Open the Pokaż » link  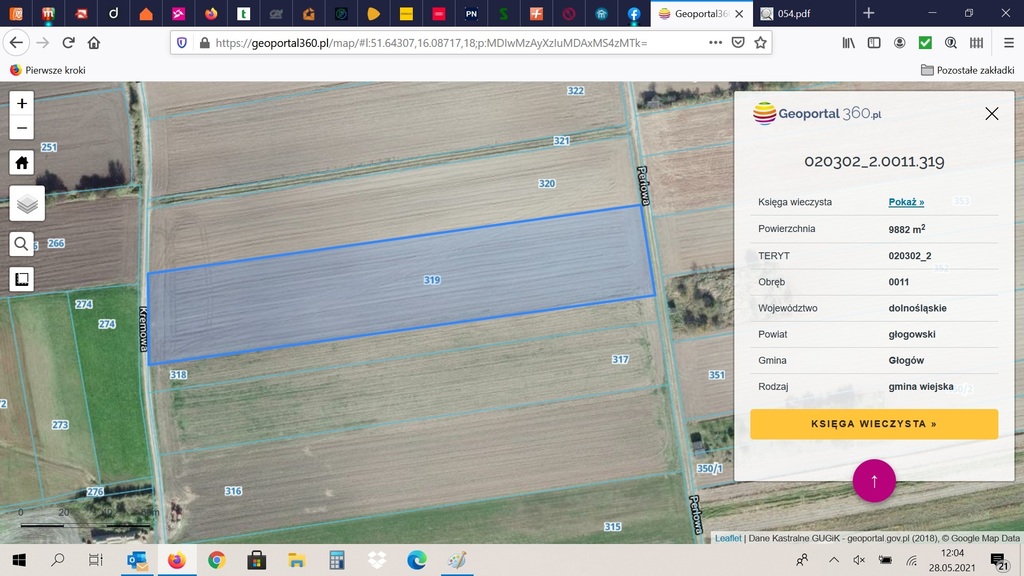pyautogui.click(x=906, y=202)
